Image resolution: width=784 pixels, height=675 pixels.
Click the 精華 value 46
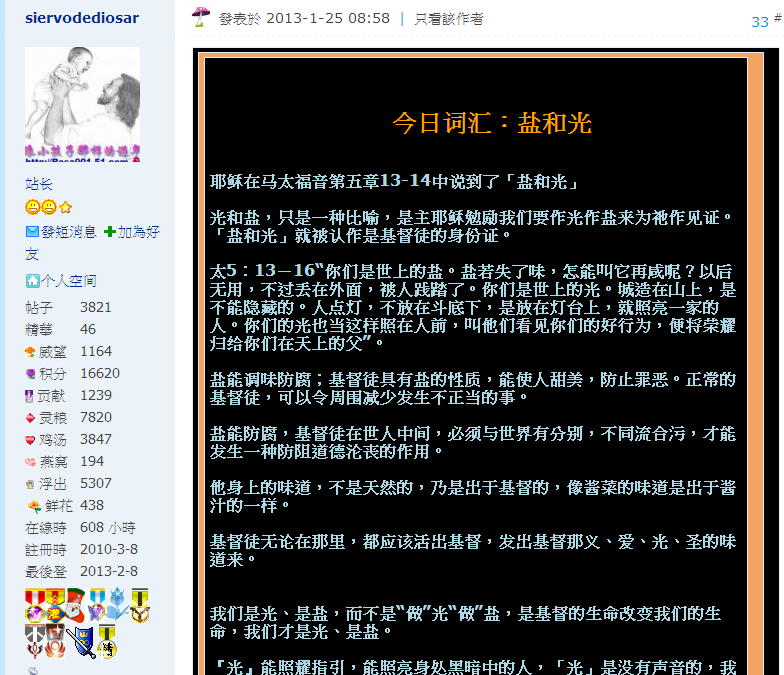tap(88, 329)
